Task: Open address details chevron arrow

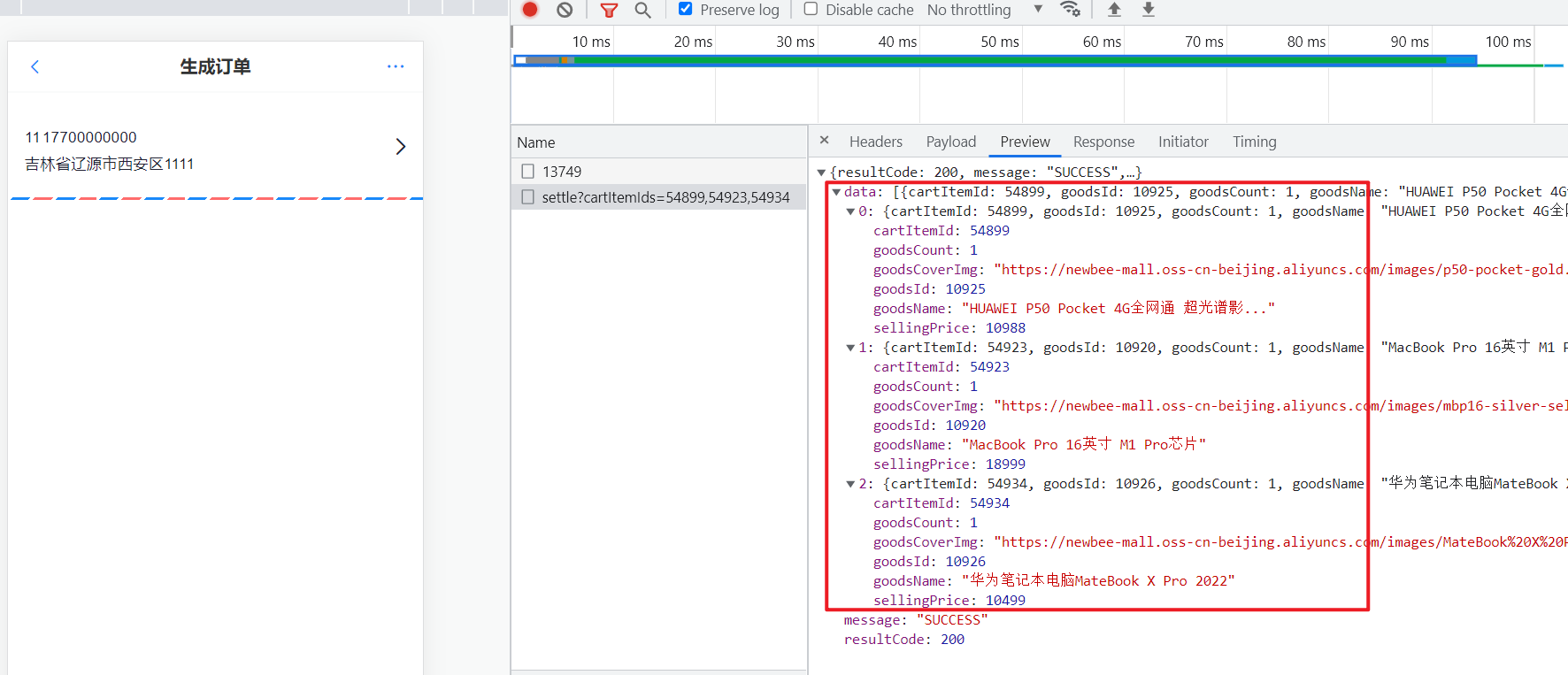Action: 401,146
